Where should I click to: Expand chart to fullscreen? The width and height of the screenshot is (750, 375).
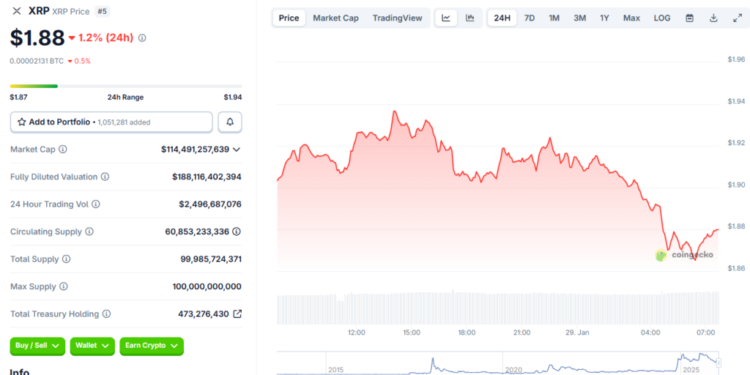(737, 18)
